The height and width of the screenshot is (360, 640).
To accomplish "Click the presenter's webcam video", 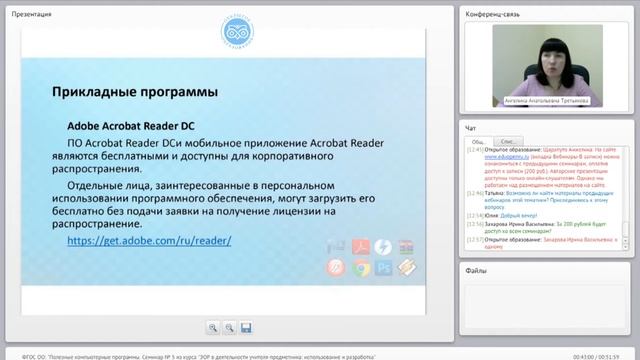I will click(x=547, y=65).
